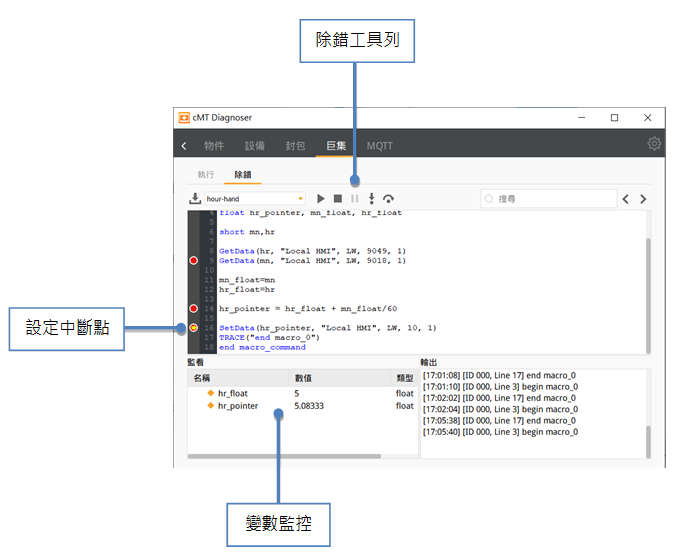Toggle the breakpoint on line 9
This screenshot has height=552, width=692.
(x=194, y=261)
